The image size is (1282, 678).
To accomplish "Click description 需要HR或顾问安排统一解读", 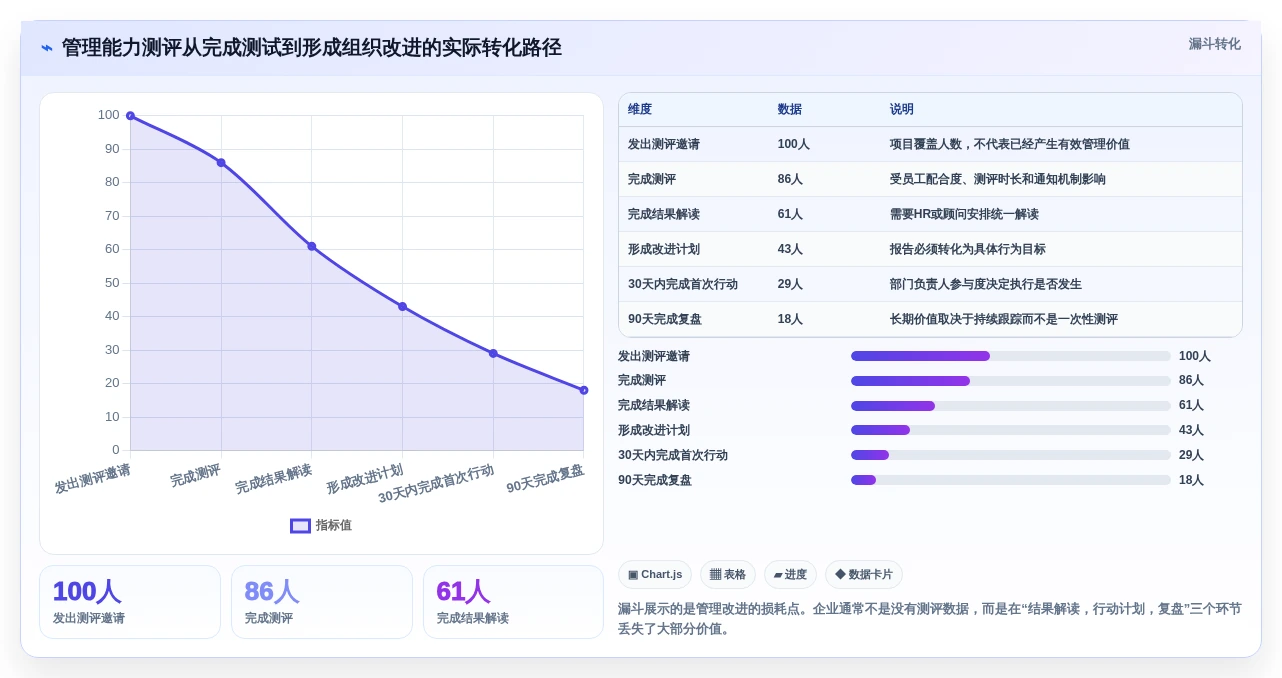I will tap(964, 214).
